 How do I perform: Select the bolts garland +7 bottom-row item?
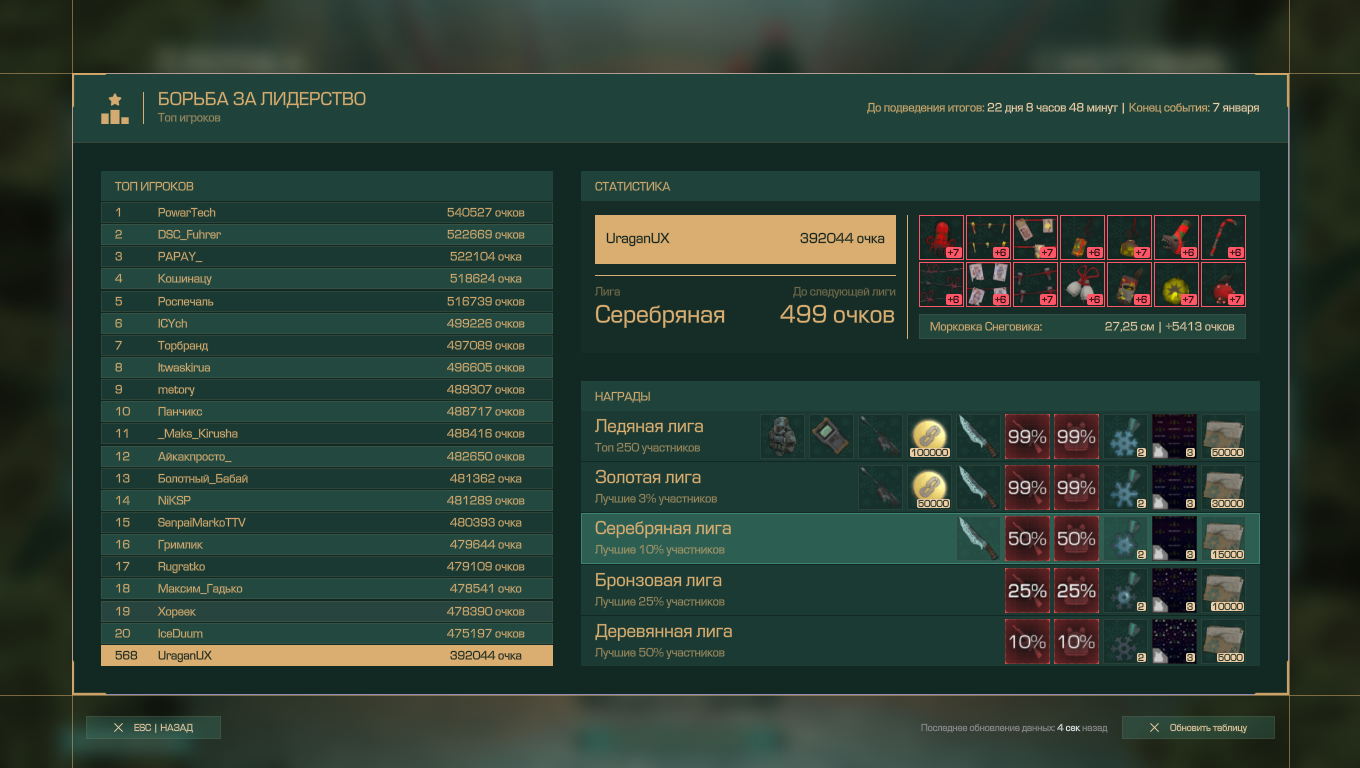tap(1035, 285)
